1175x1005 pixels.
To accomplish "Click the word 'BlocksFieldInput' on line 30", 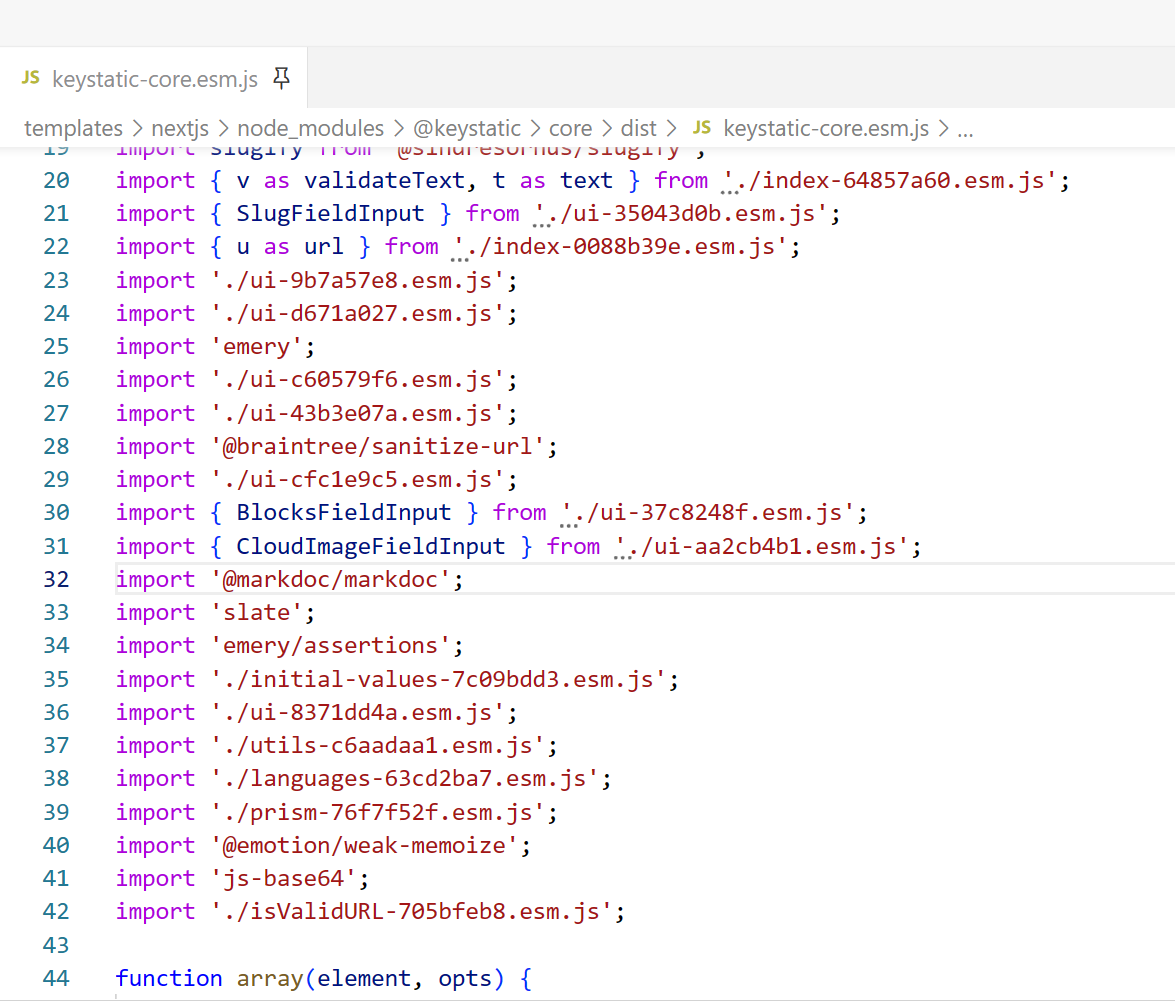I will click(x=343, y=512).
